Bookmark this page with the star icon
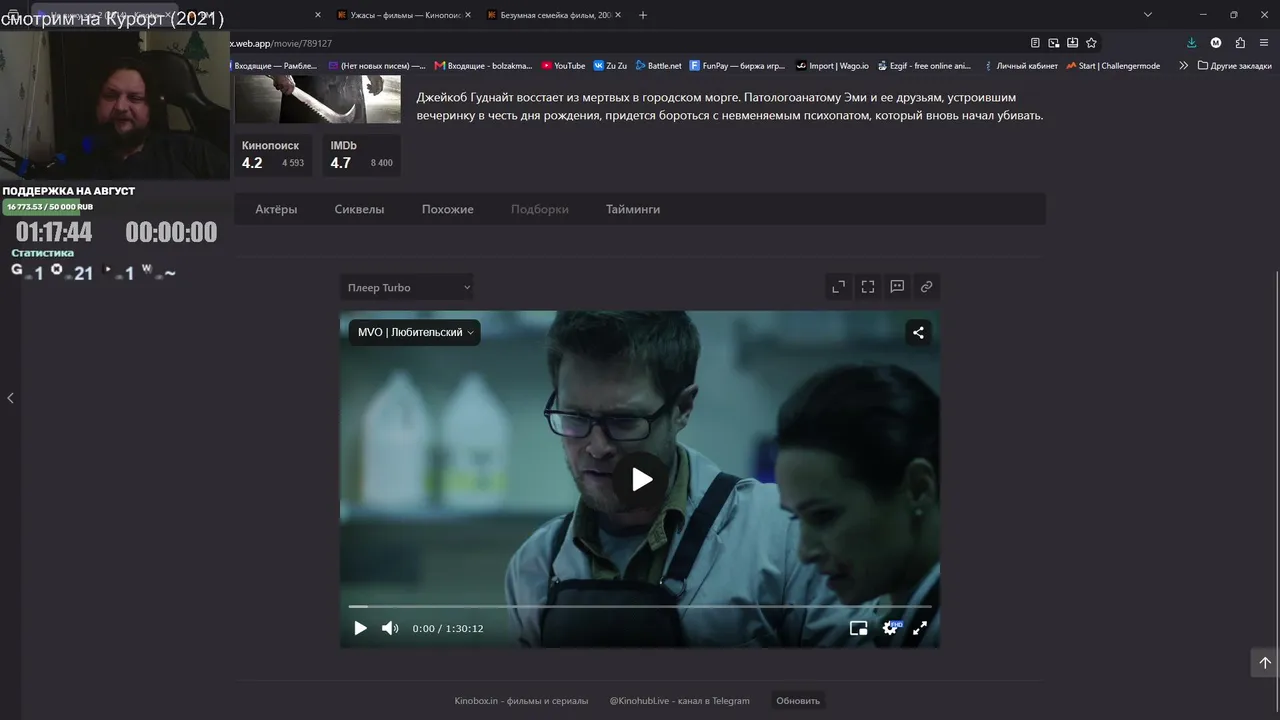 1091,43
